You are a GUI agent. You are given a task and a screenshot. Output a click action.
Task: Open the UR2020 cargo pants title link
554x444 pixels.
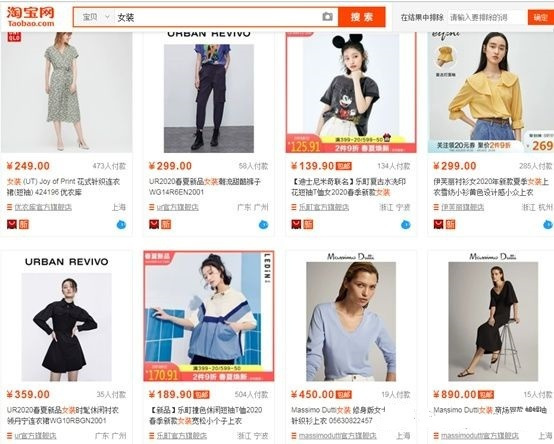pyautogui.click(x=205, y=187)
